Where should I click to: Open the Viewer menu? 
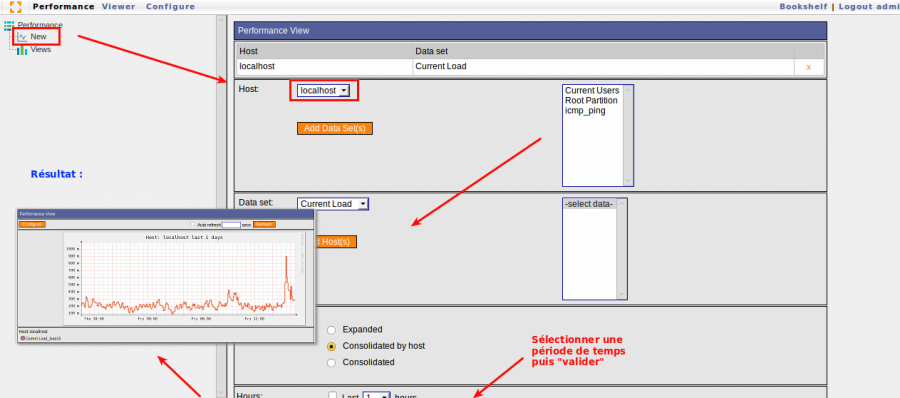pyautogui.click(x=118, y=7)
